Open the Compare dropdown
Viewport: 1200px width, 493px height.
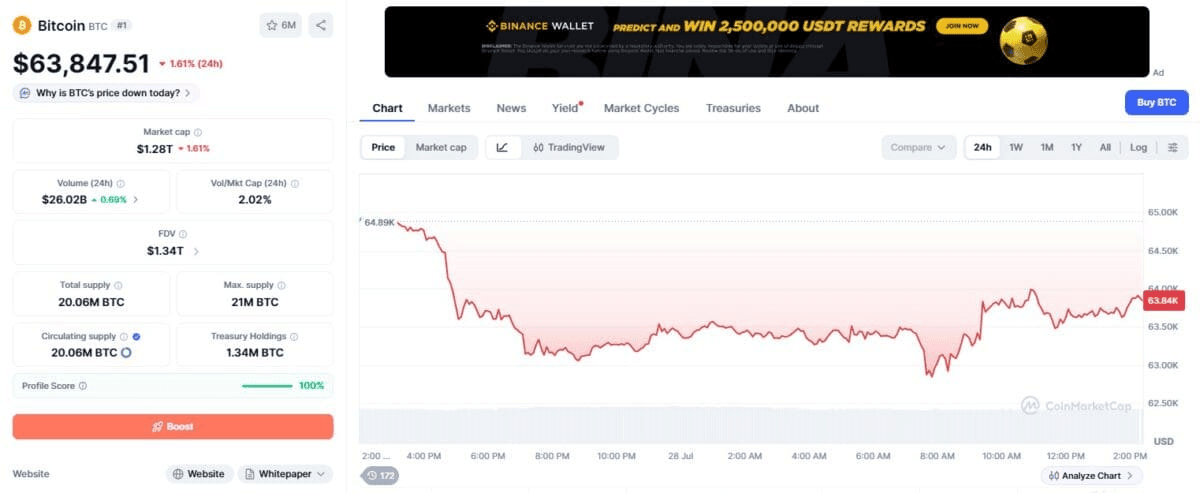(x=918, y=147)
